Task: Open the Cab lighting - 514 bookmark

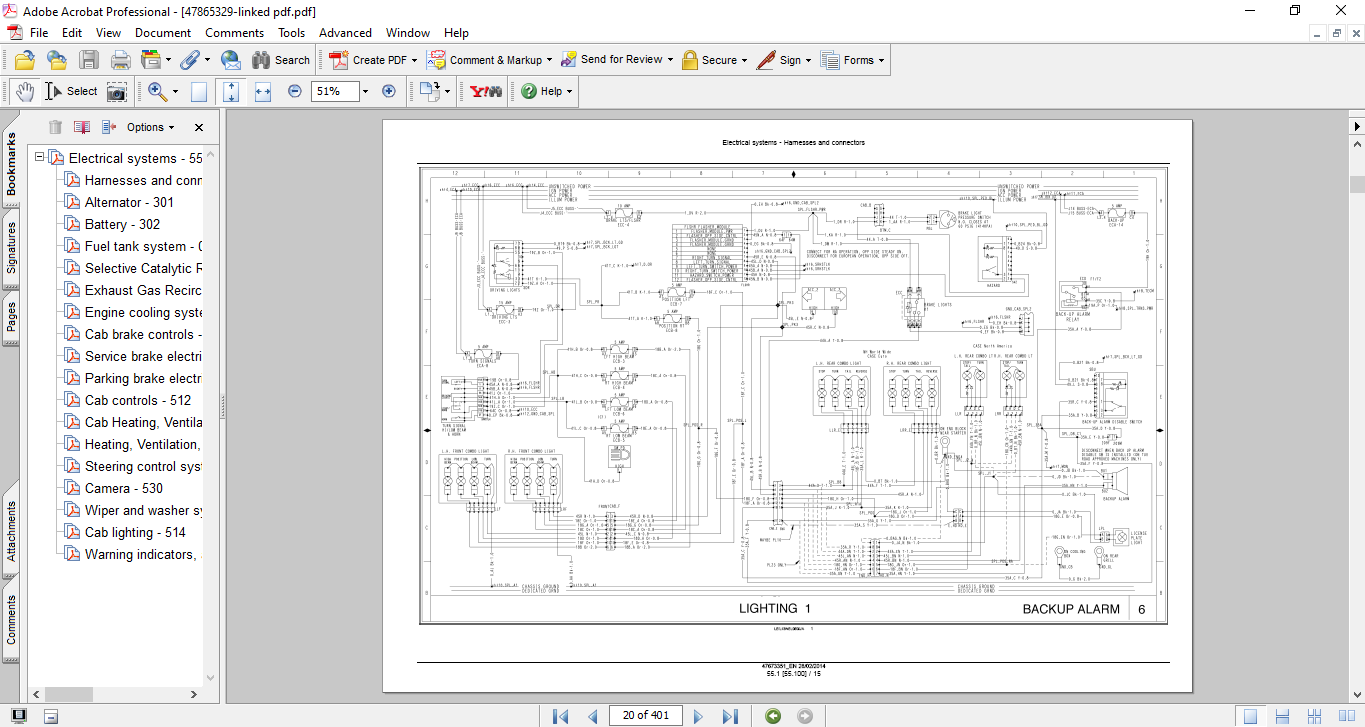Action: (x=136, y=534)
